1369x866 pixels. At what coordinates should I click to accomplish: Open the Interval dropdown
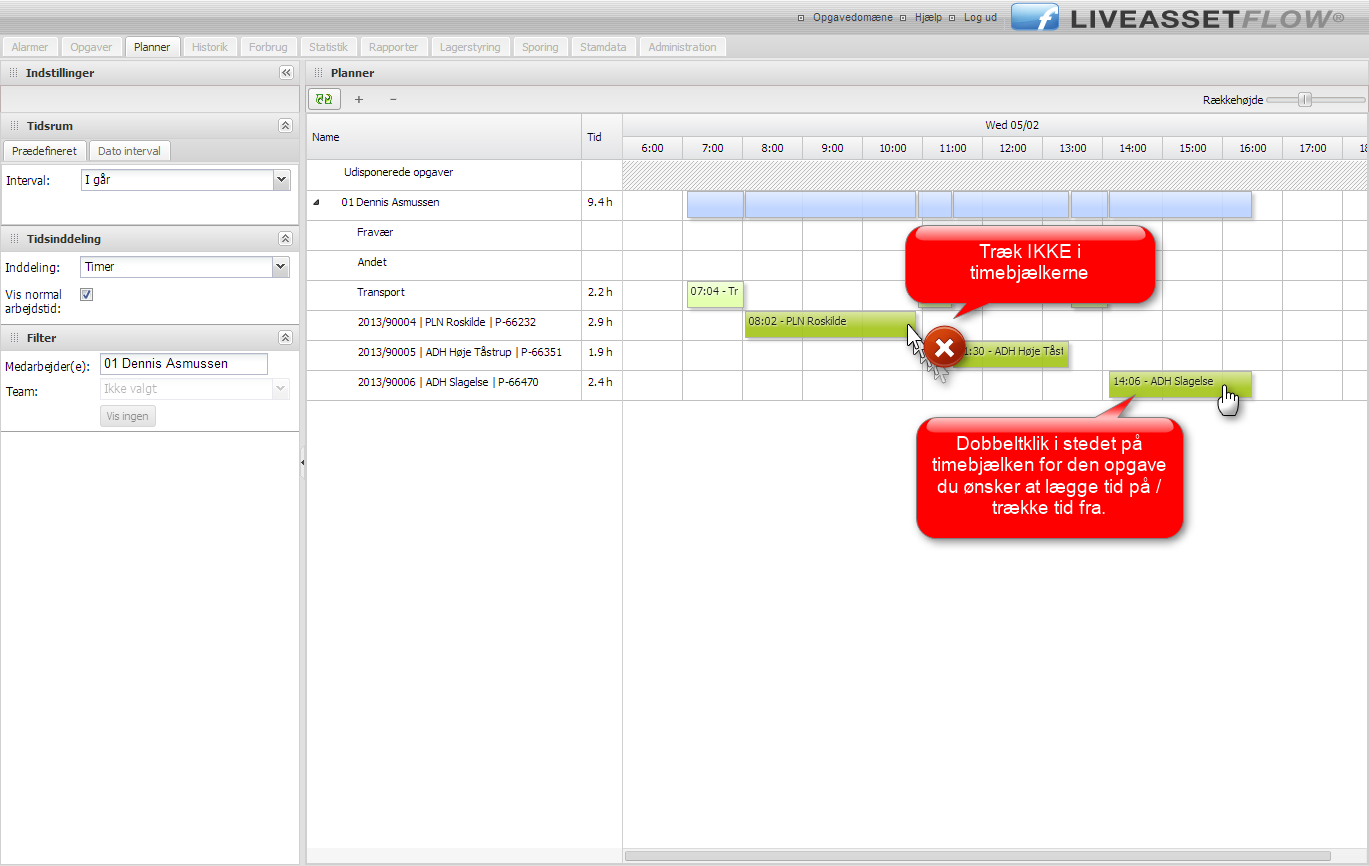click(280, 180)
